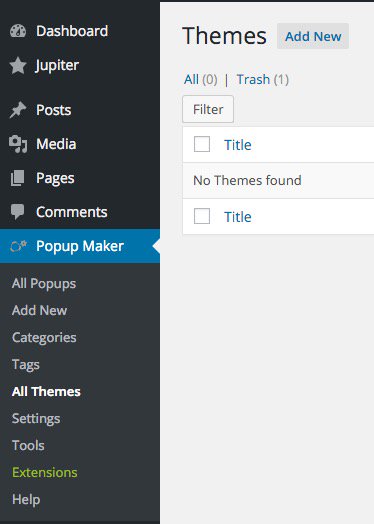The height and width of the screenshot is (524, 374).
Task: Check the select-all box in the table header
Action: [202, 144]
